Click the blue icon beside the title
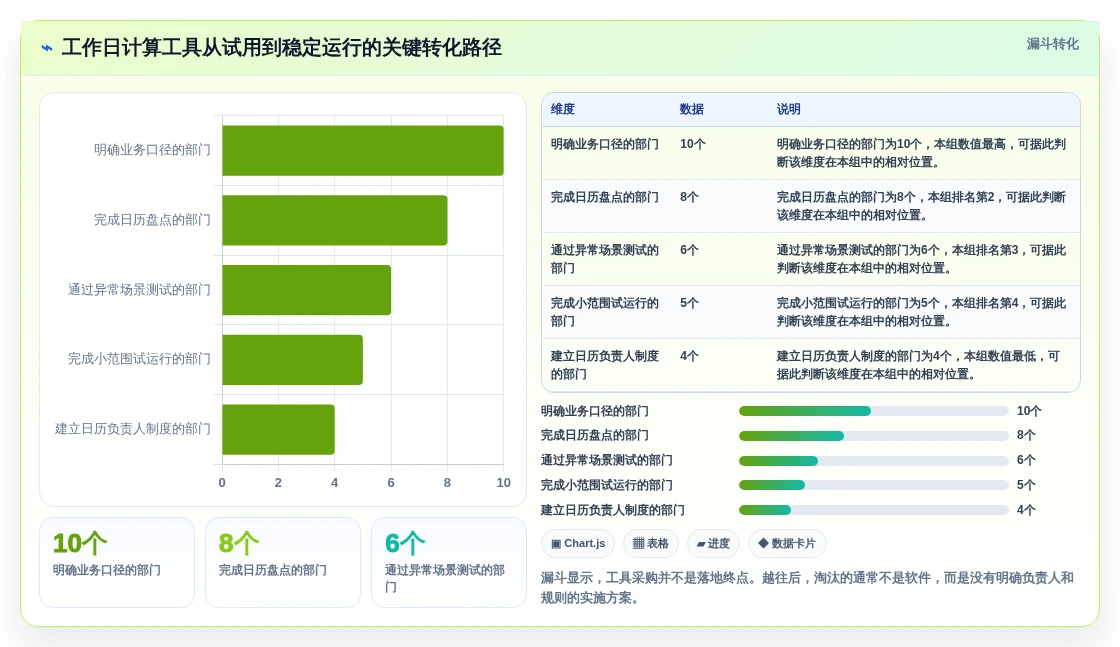Screen dimensions: 1120x647 click(x=47, y=48)
